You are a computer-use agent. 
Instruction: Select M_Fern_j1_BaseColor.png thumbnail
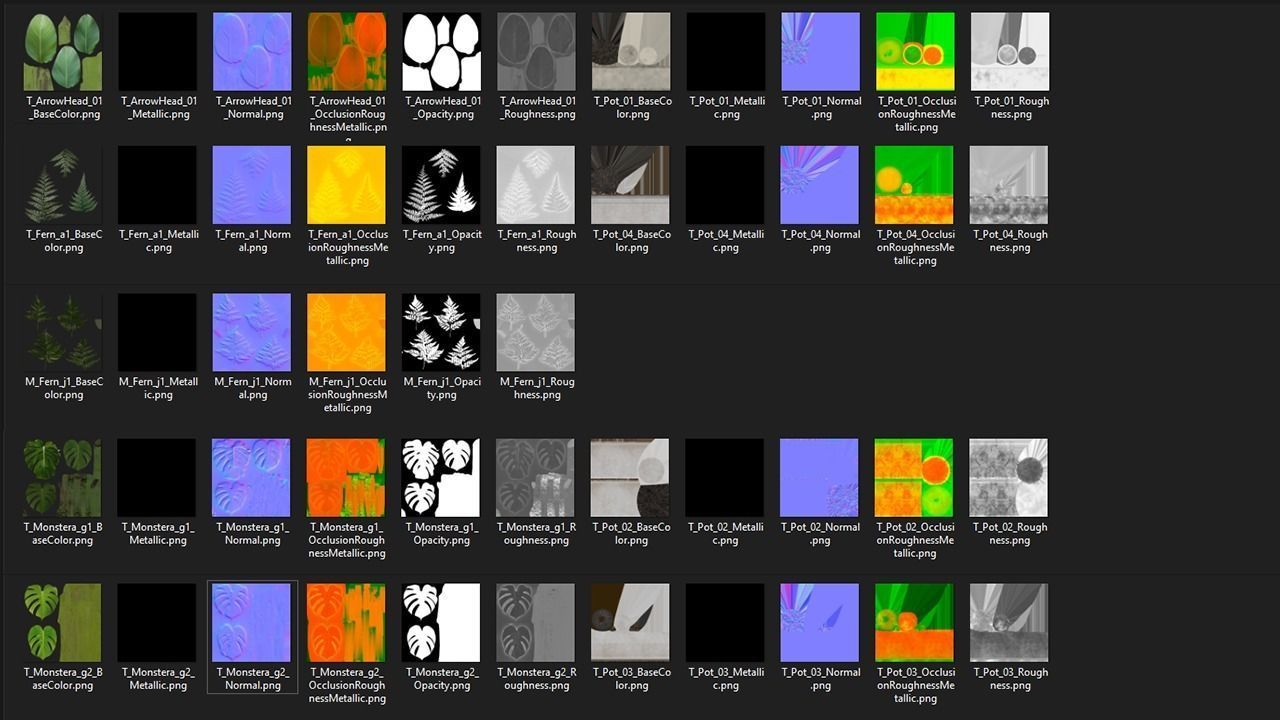tap(63, 332)
